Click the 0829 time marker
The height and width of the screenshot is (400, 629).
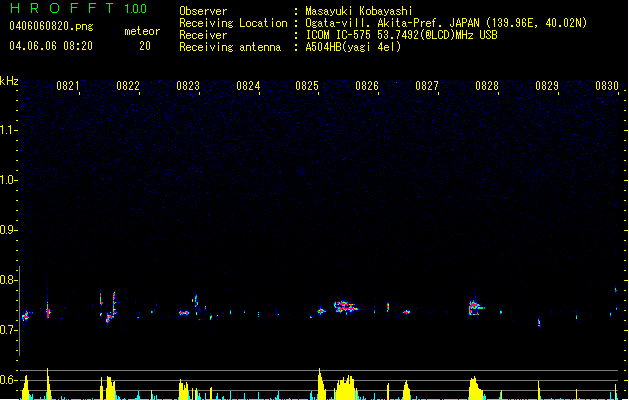(547, 86)
